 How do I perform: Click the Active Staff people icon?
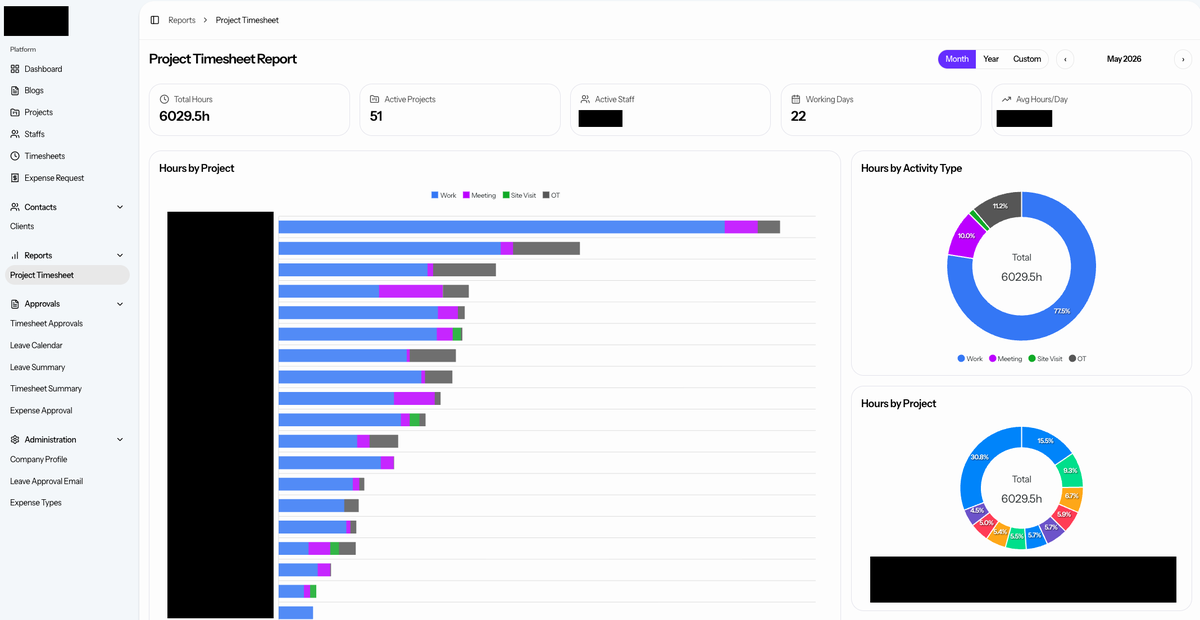coord(585,99)
